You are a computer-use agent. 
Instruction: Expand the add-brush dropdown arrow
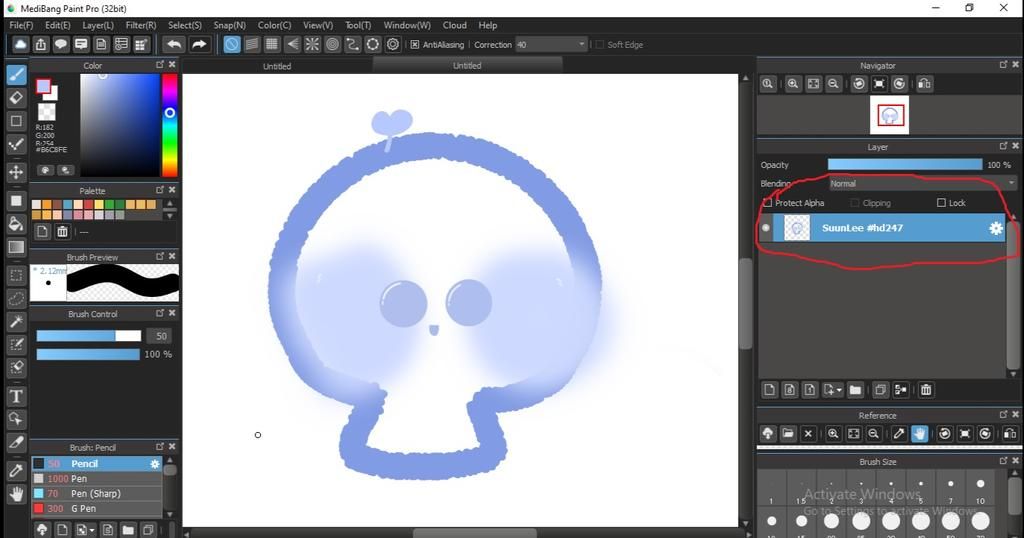pyautogui.click(x=92, y=530)
